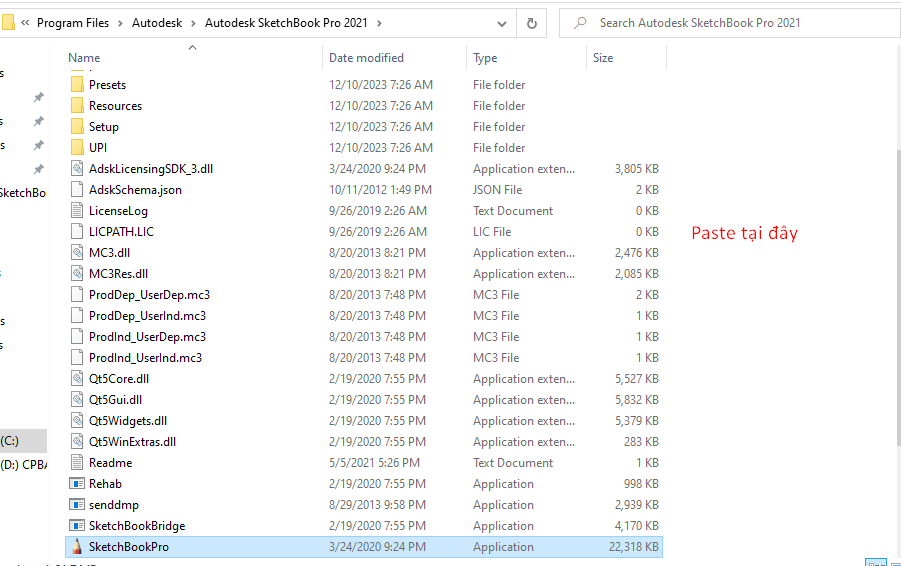
Task: Select file name AdskLicensingSDK_3.dll
Action: click(x=151, y=168)
